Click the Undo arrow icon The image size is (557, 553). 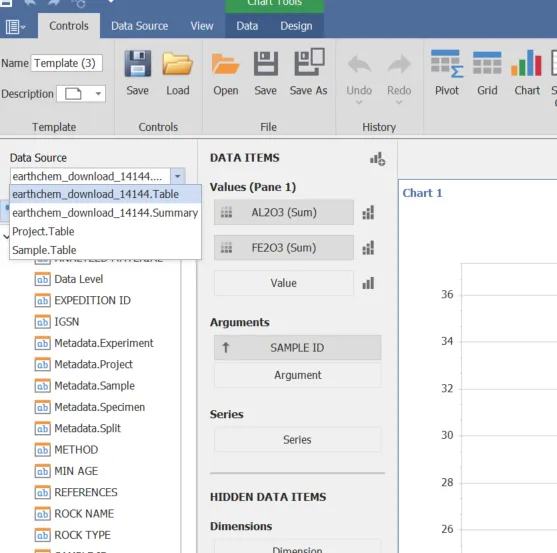359,64
